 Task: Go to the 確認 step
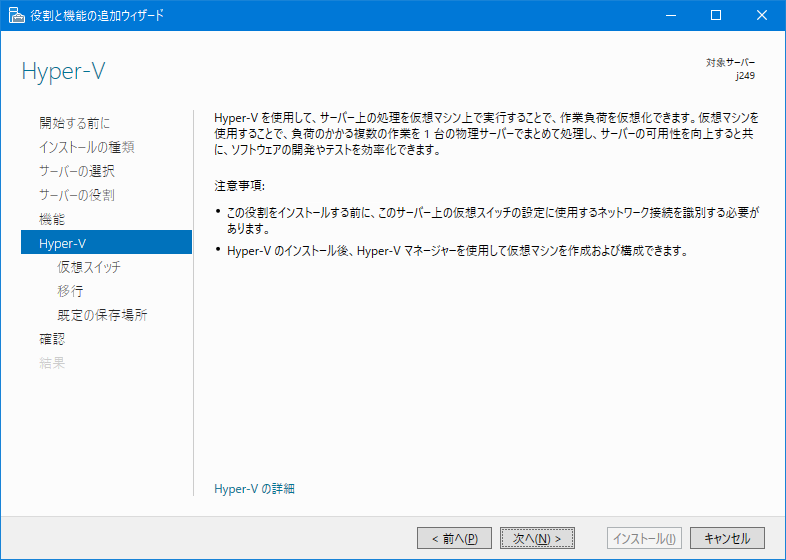(x=51, y=339)
